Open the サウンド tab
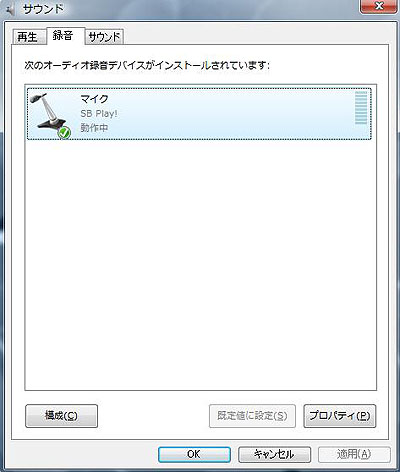 point(104,37)
